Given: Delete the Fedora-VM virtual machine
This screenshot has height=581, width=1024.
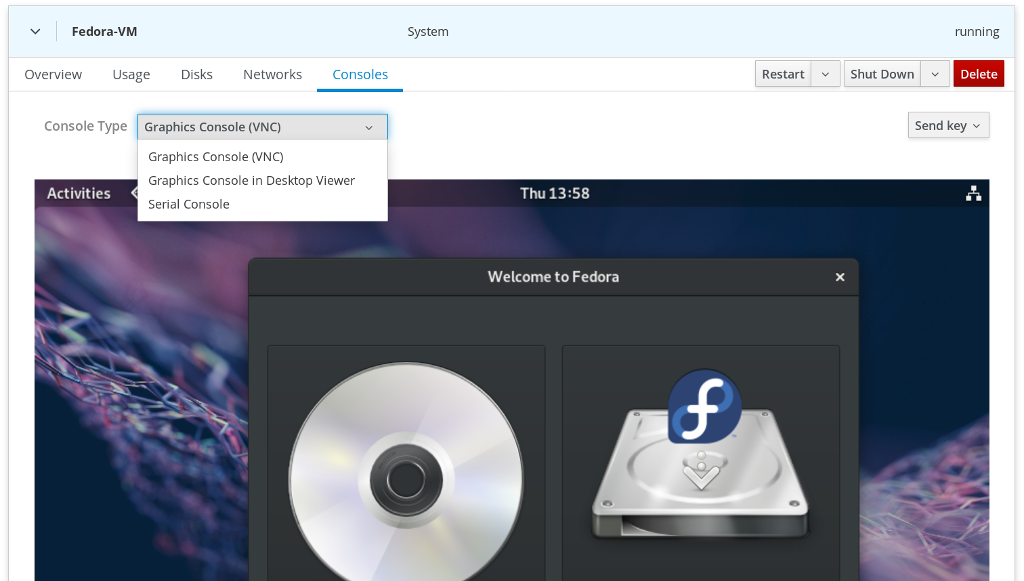Looking at the screenshot, I should (x=978, y=74).
